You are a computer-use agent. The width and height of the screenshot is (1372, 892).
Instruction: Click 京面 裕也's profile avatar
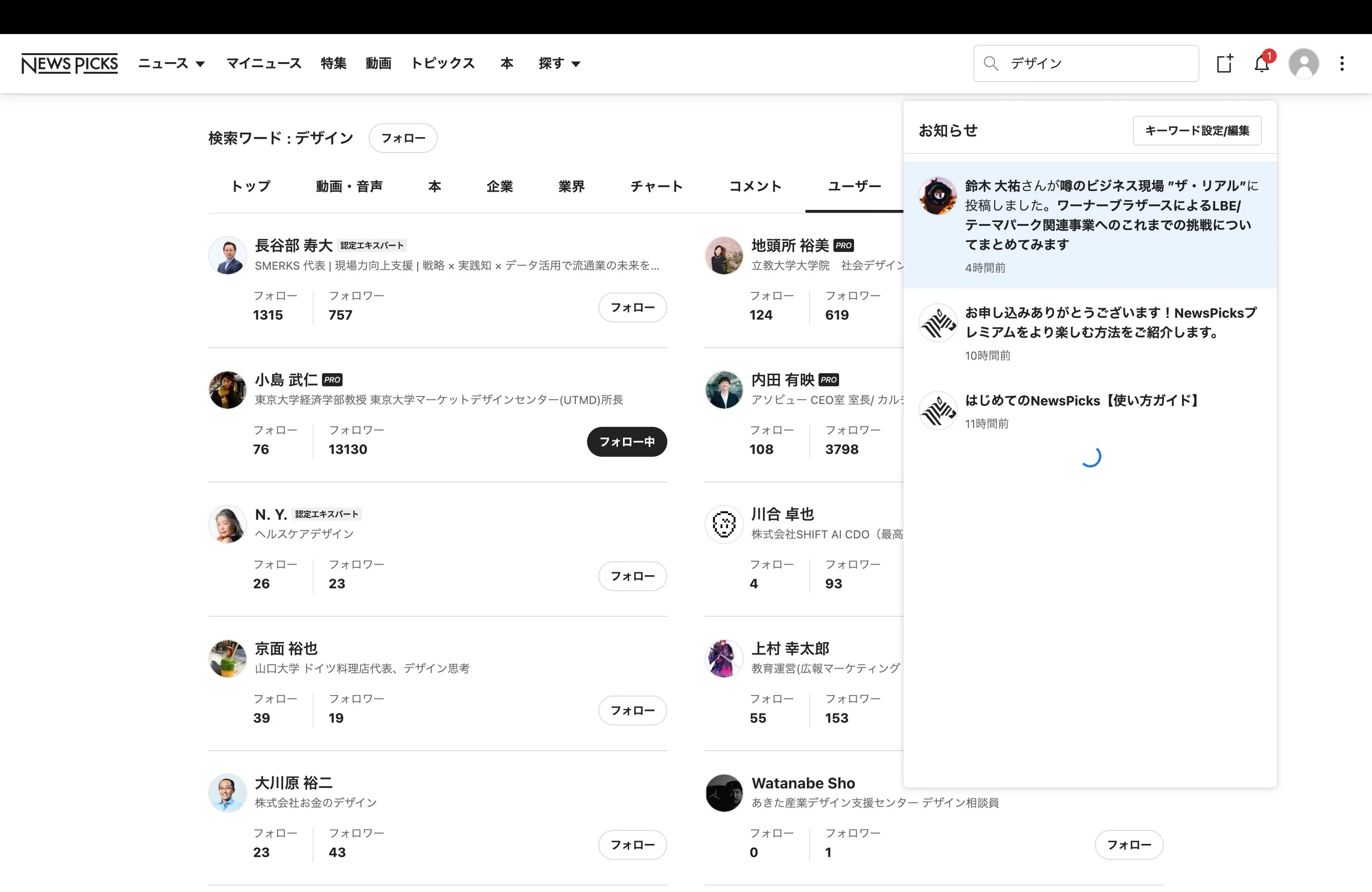[x=227, y=658]
